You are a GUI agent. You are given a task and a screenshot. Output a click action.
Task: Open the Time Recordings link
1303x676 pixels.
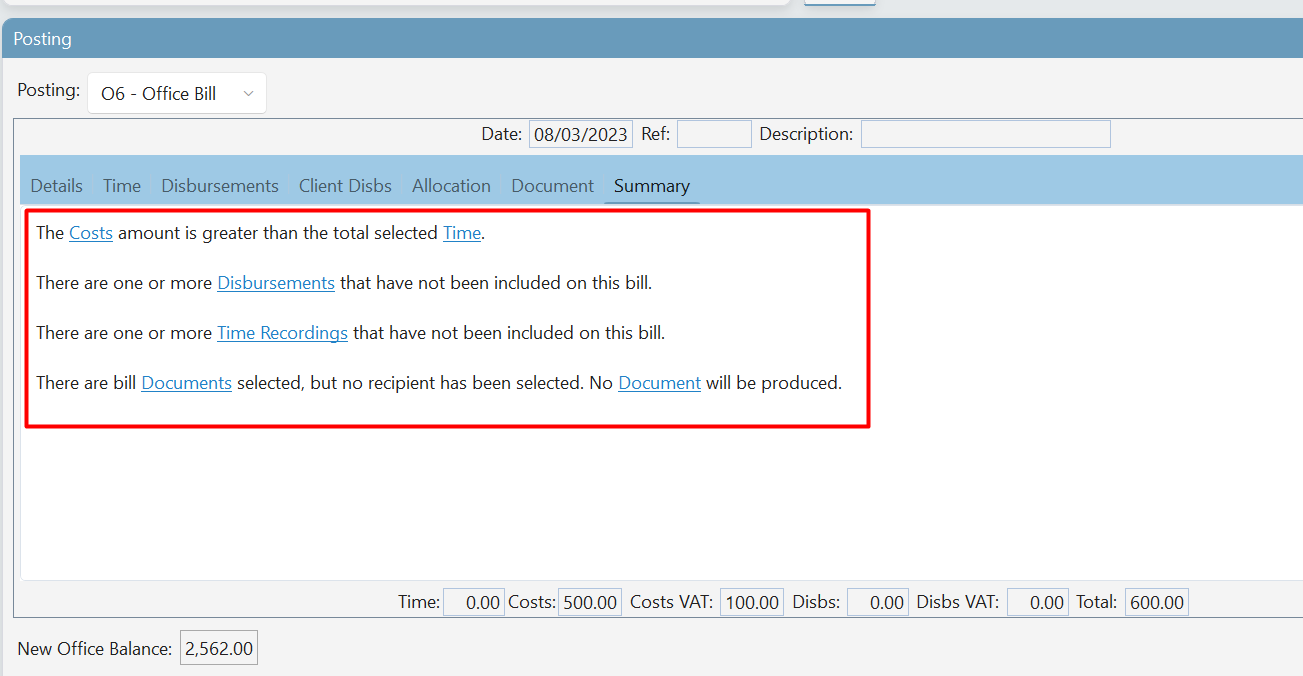tap(282, 333)
